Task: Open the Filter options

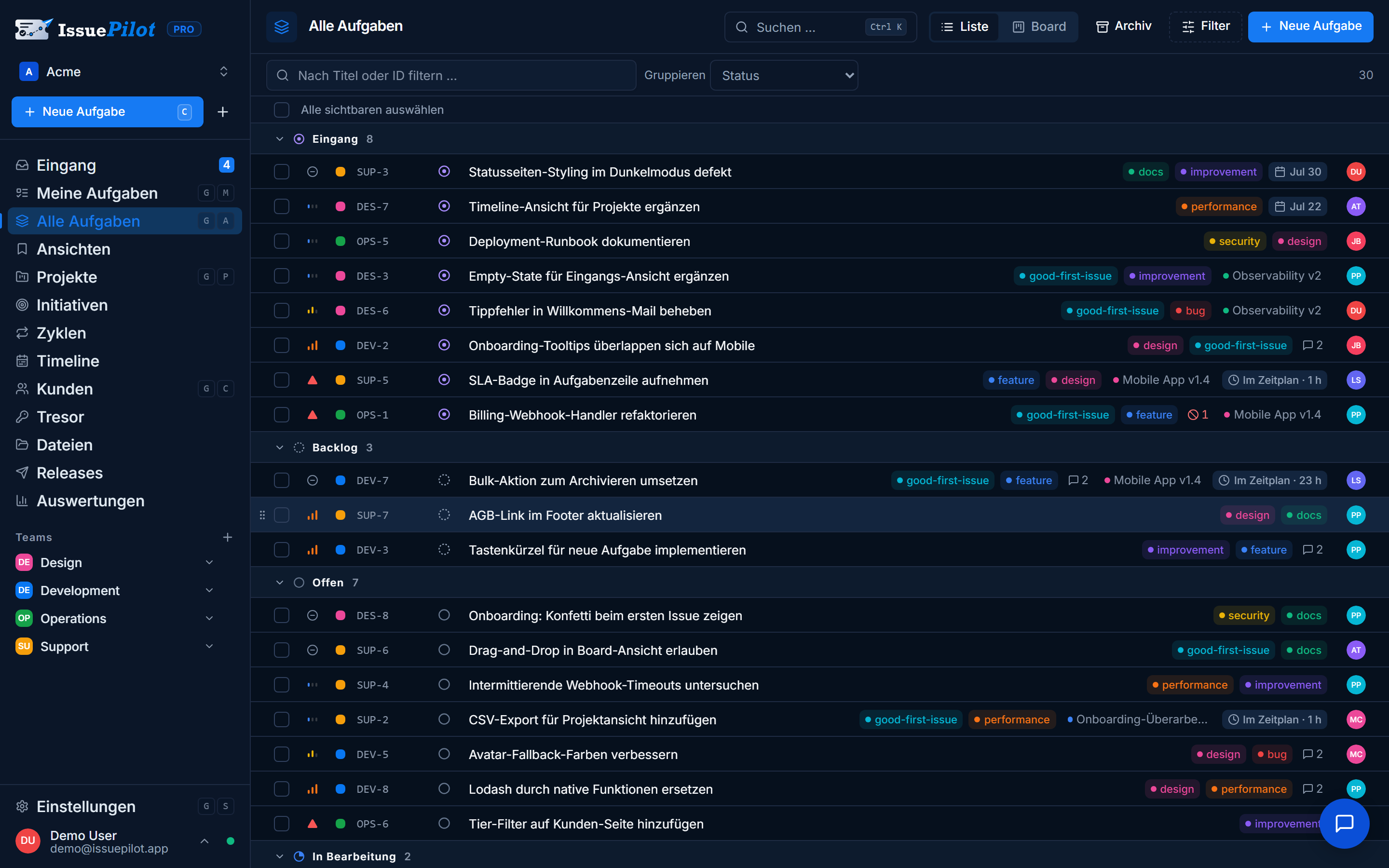Action: (x=1205, y=27)
